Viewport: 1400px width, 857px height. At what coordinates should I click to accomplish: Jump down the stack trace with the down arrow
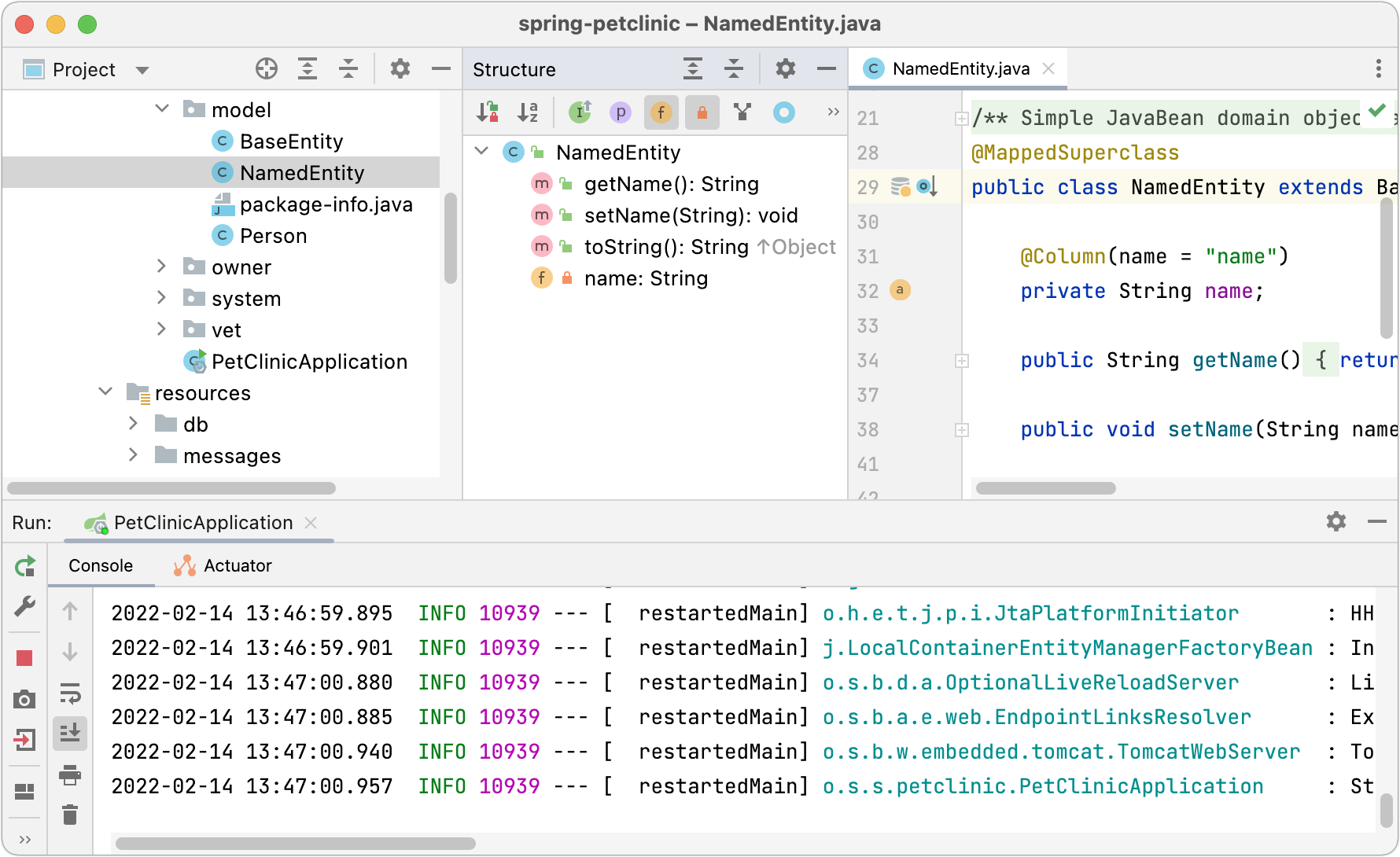pos(70,652)
